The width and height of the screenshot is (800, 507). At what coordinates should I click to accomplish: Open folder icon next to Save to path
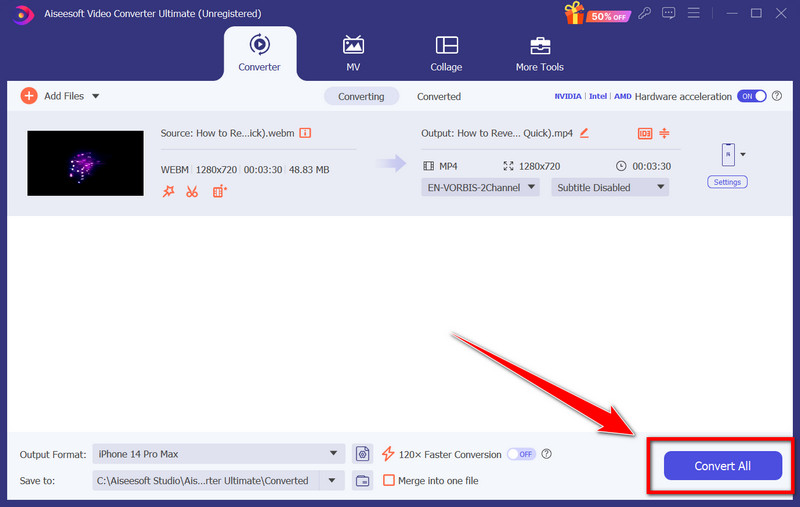(363, 481)
